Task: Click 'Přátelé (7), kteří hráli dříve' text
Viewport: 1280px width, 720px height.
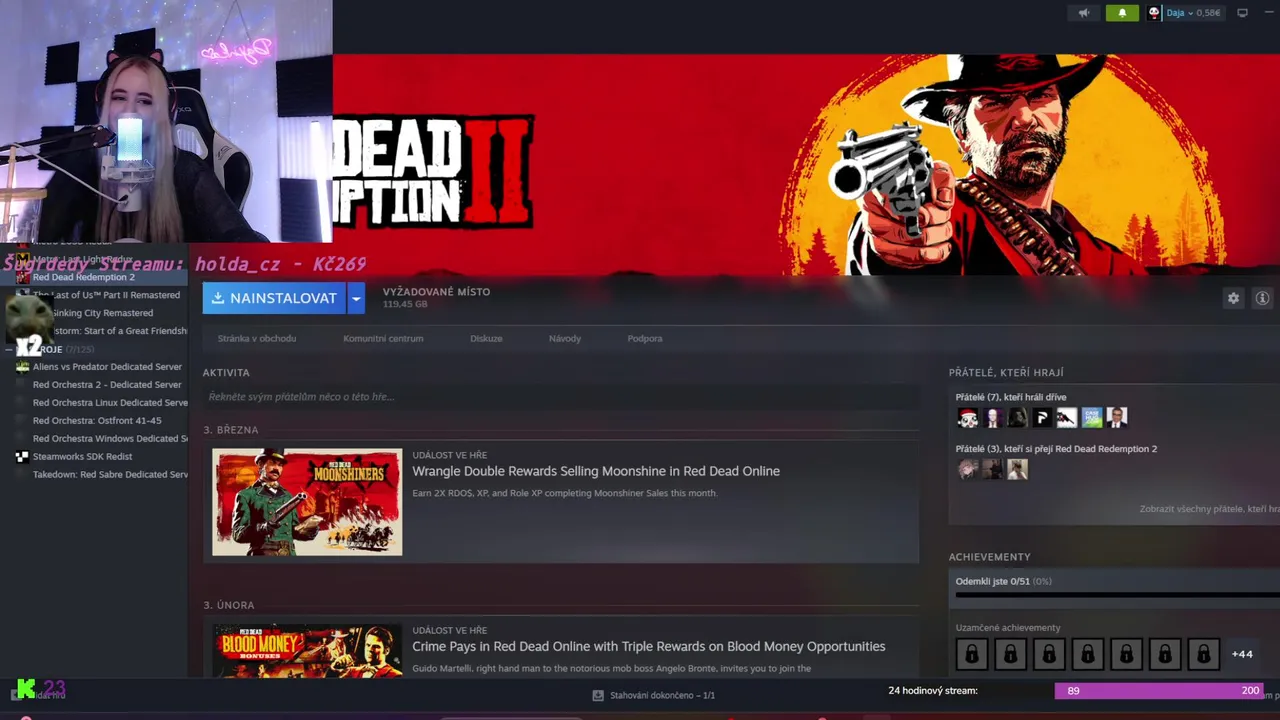Action: 1011,397
